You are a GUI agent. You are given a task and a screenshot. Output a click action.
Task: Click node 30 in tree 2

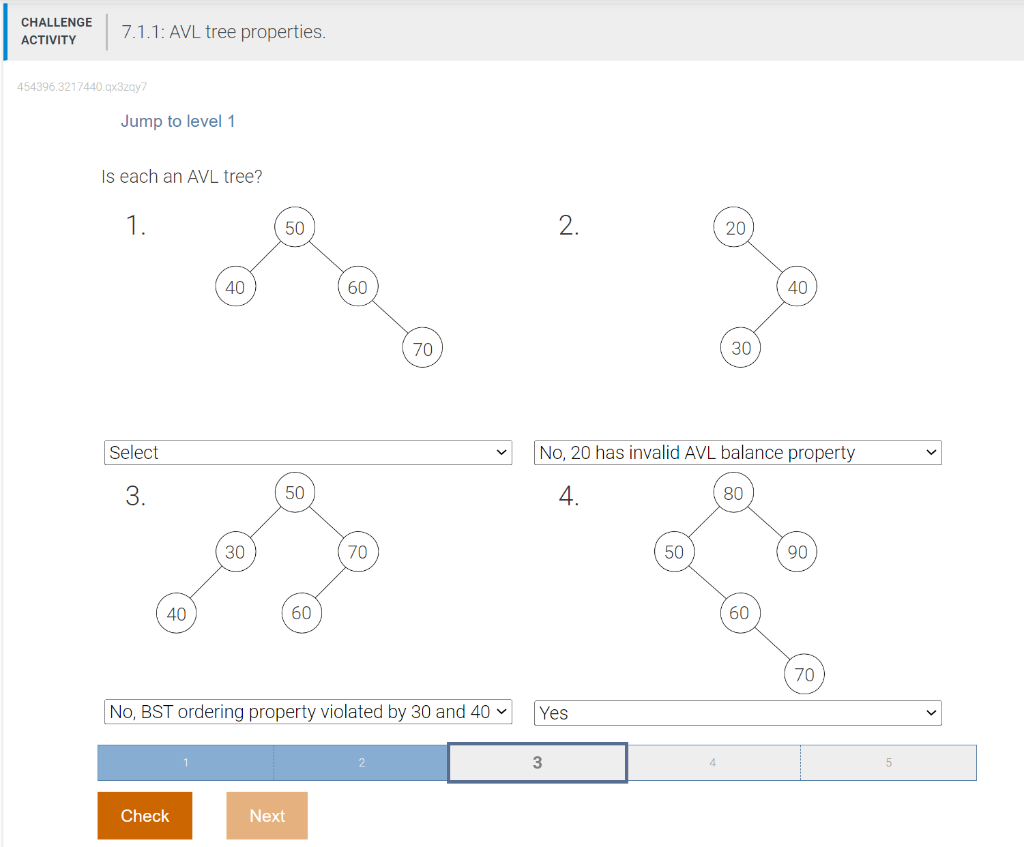click(x=740, y=348)
